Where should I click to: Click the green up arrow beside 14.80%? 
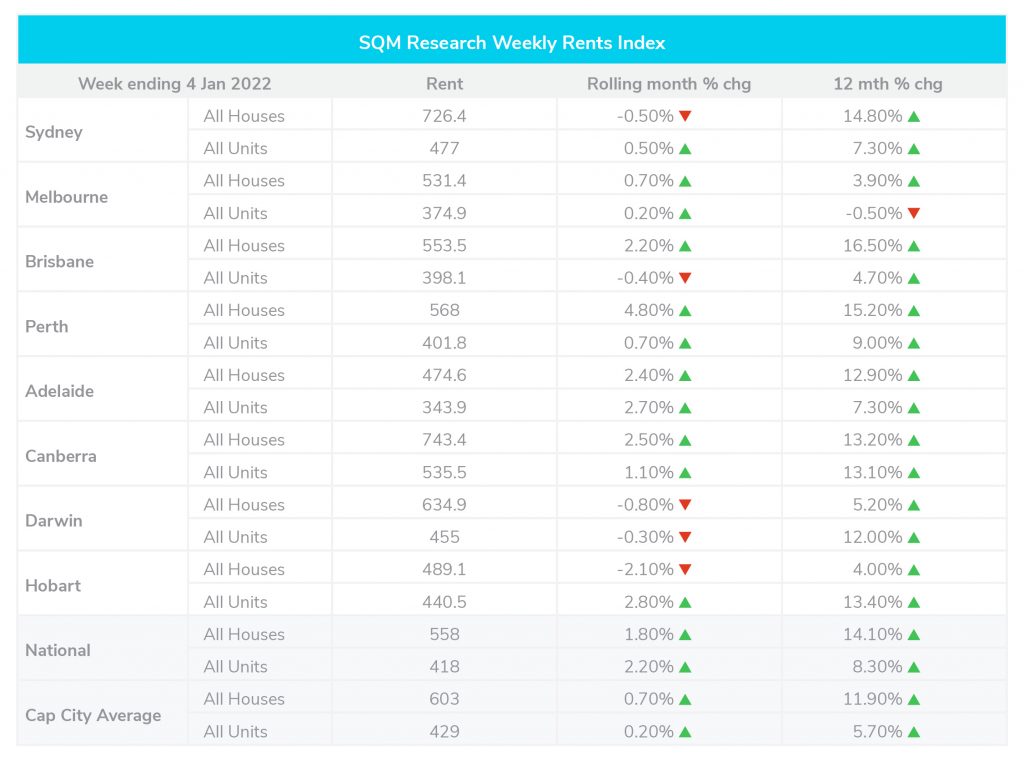coord(914,116)
